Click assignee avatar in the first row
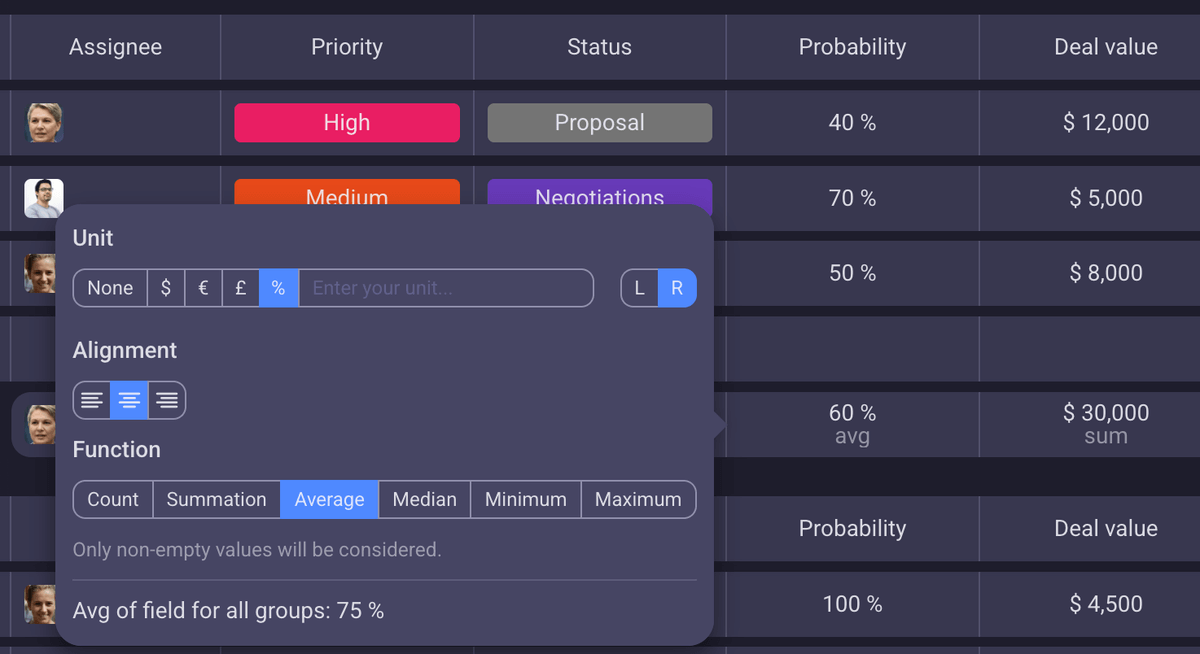Screen dimensions: 1200x654 [x=44, y=122]
